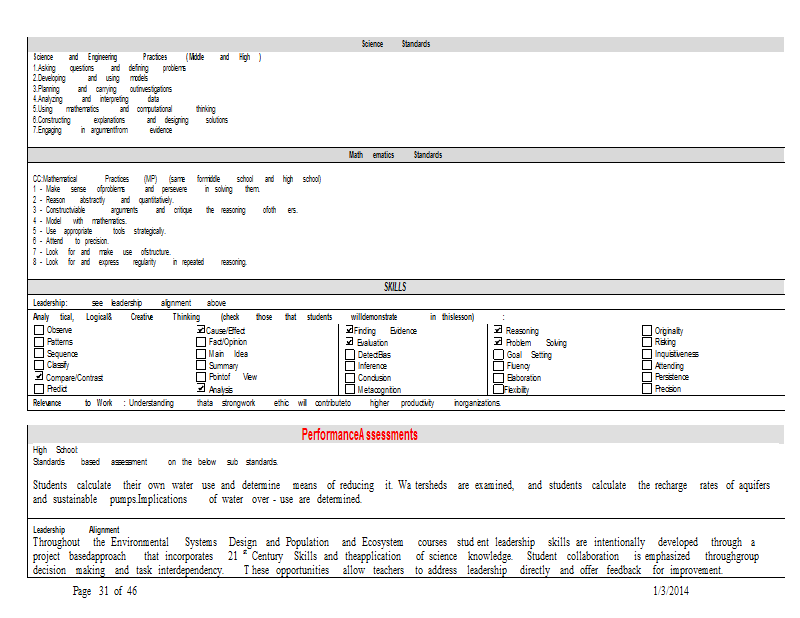Check the Fluency checkbox
The image size is (800, 618).
[x=498, y=366]
